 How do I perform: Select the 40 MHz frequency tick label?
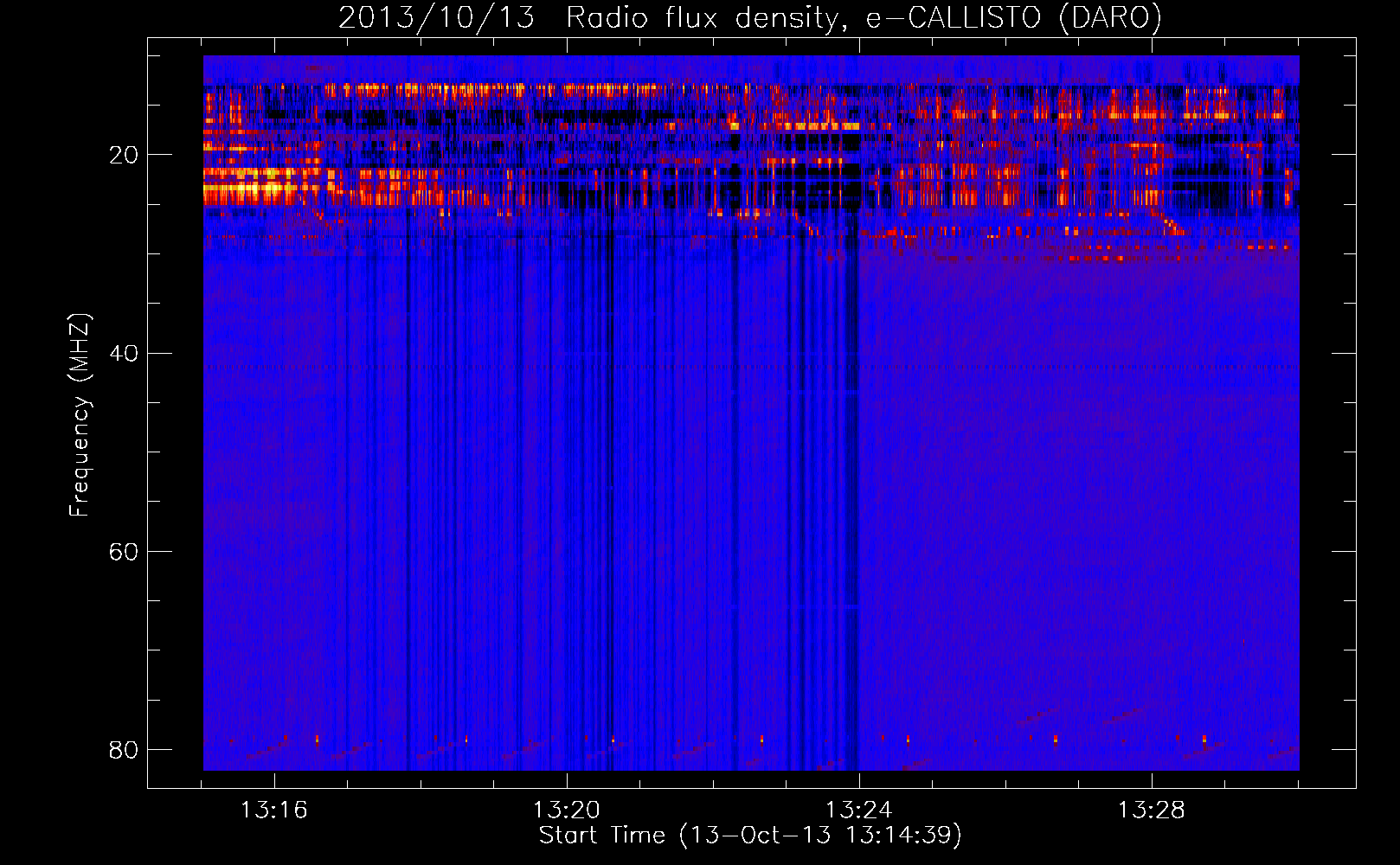124,353
